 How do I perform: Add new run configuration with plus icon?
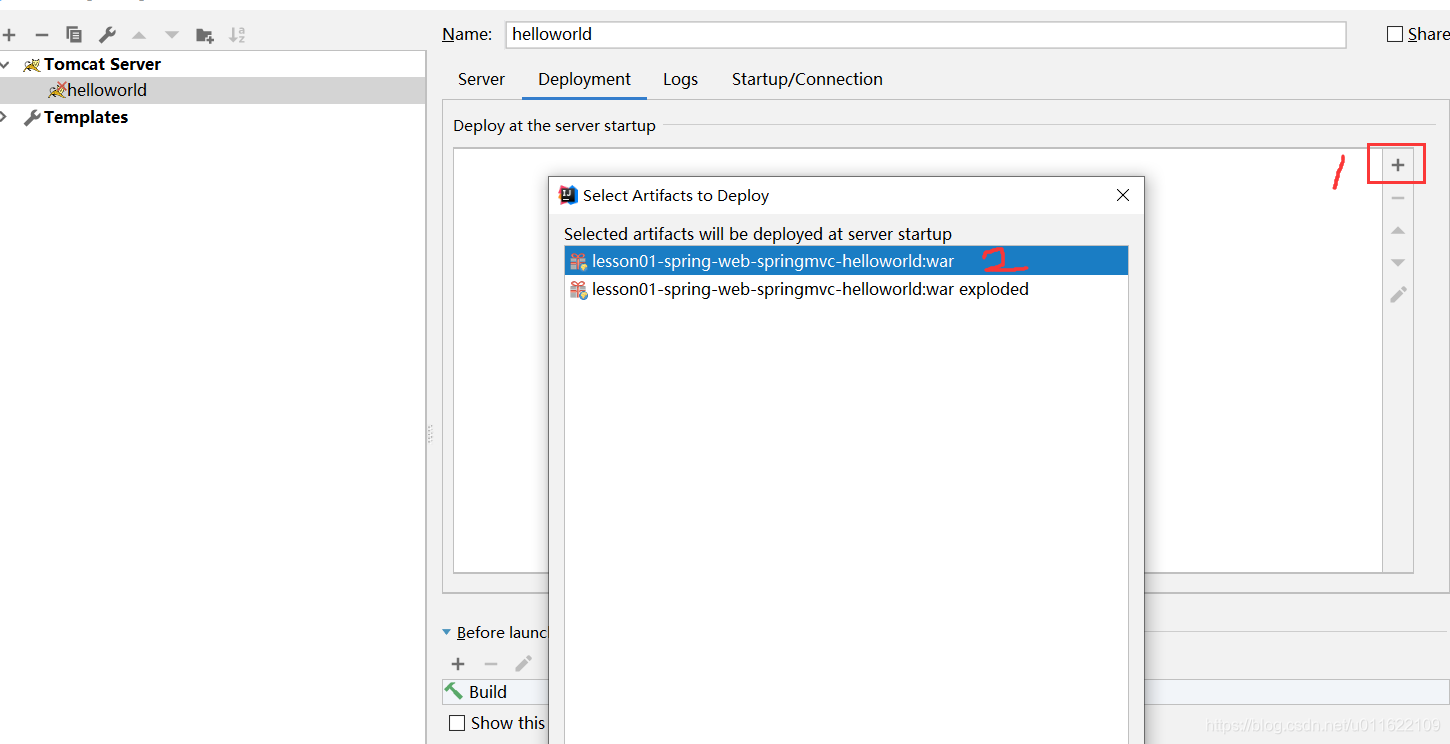pyautogui.click(x=9, y=35)
